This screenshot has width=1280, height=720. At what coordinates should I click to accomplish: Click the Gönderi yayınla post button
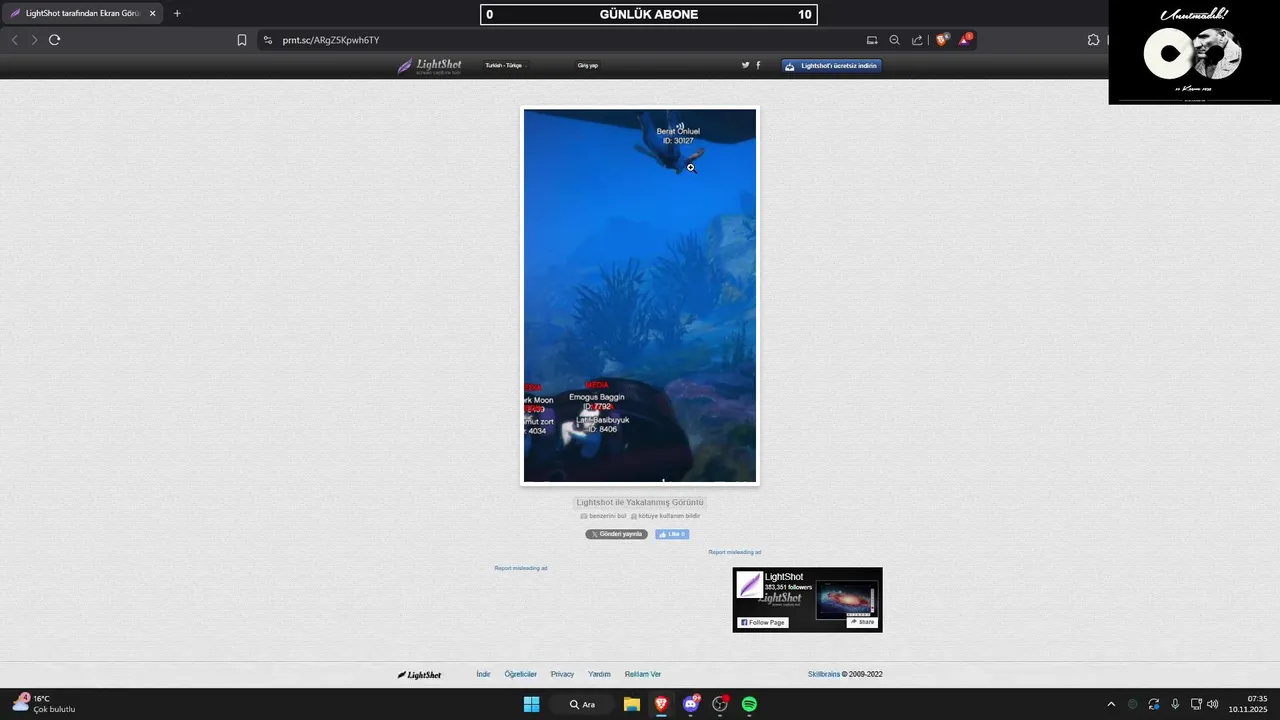click(616, 534)
